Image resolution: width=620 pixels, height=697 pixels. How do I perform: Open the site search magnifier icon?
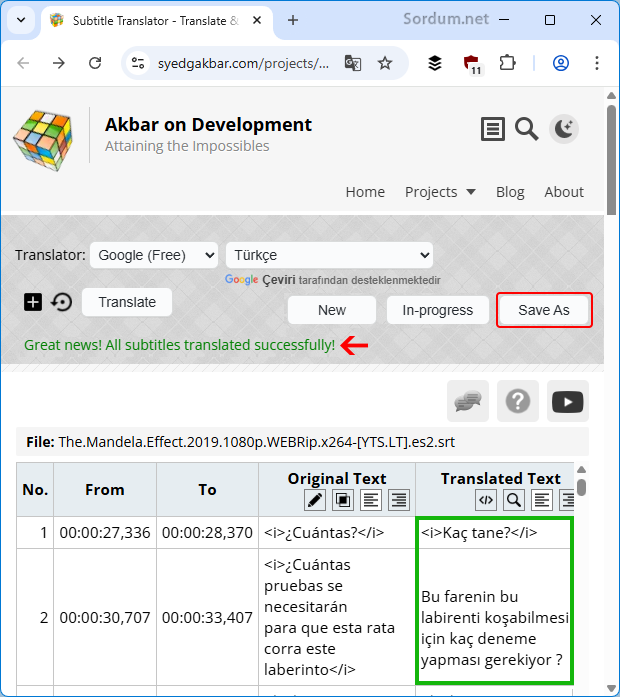click(526, 129)
